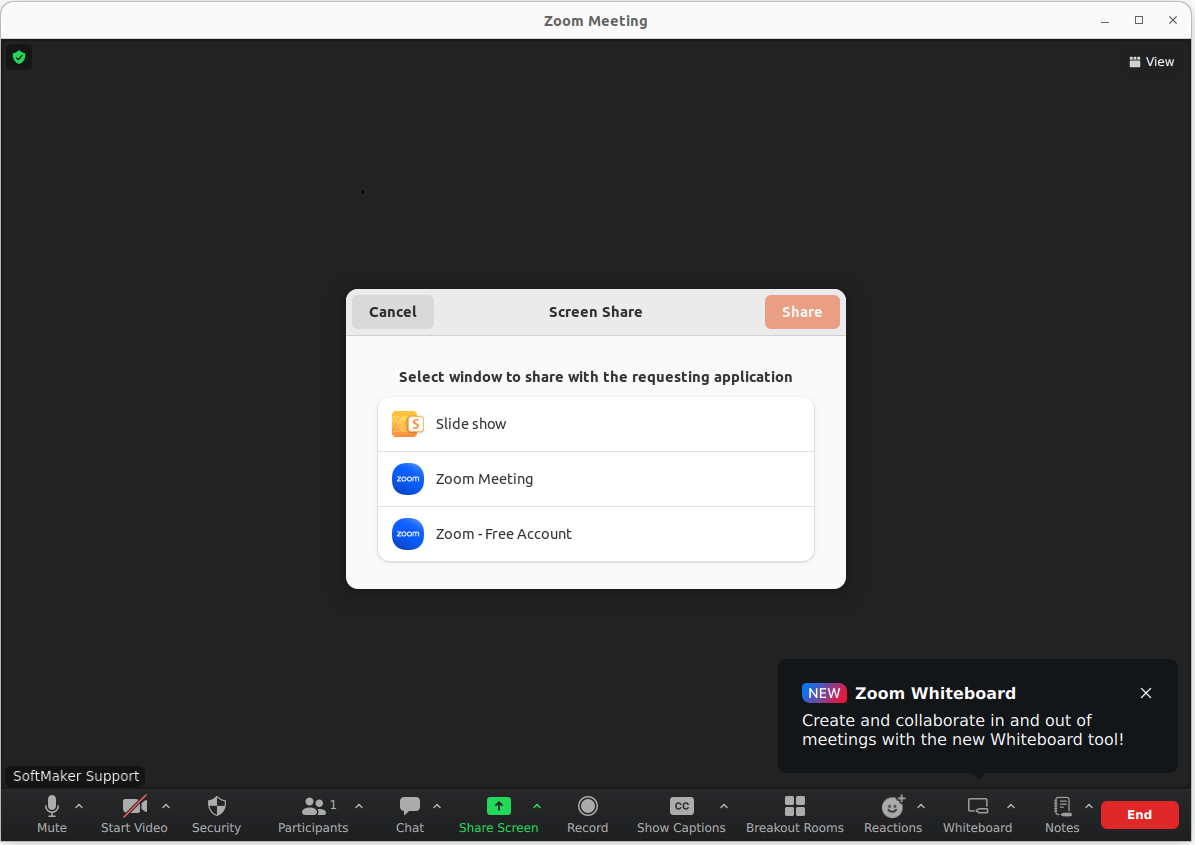1195x845 pixels.
Task: Click the Zoom Meeting row's zoom logo
Action: click(x=408, y=479)
